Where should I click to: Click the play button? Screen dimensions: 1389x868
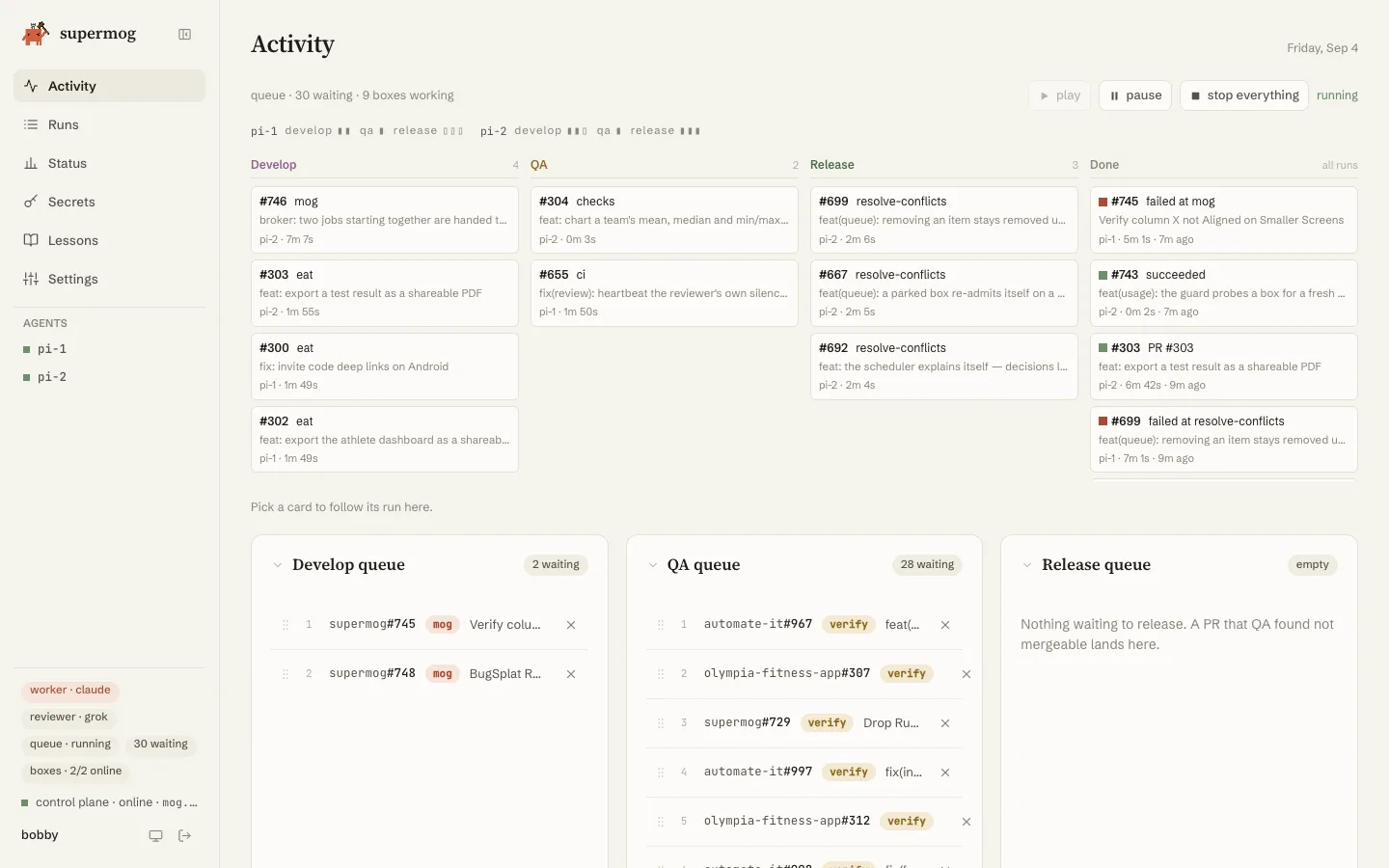(1059, 95)
